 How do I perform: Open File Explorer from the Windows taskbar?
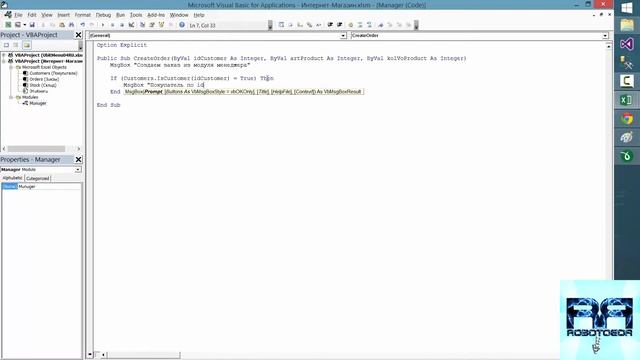coord(627,25)
